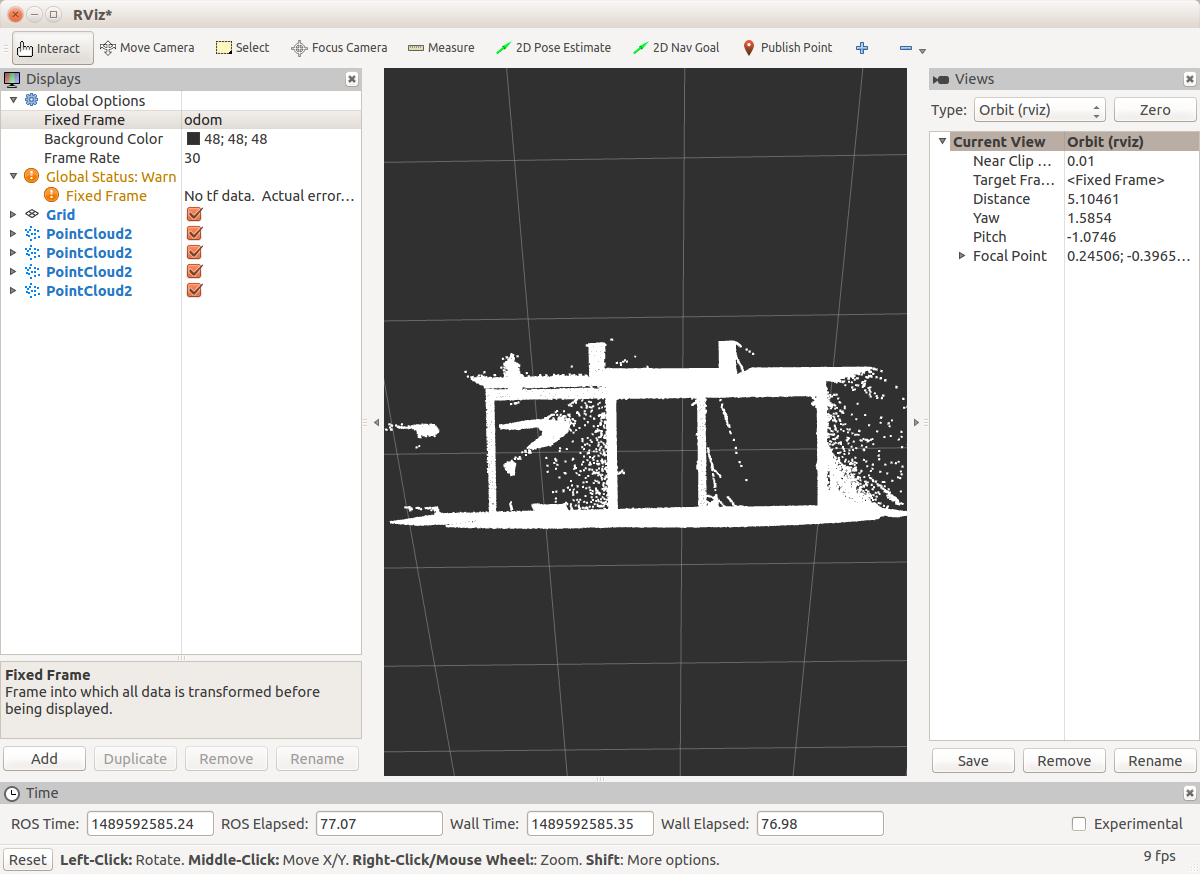Click the Add display button
This screenshot has width=1200, height=874.
[x=44, y=759]
